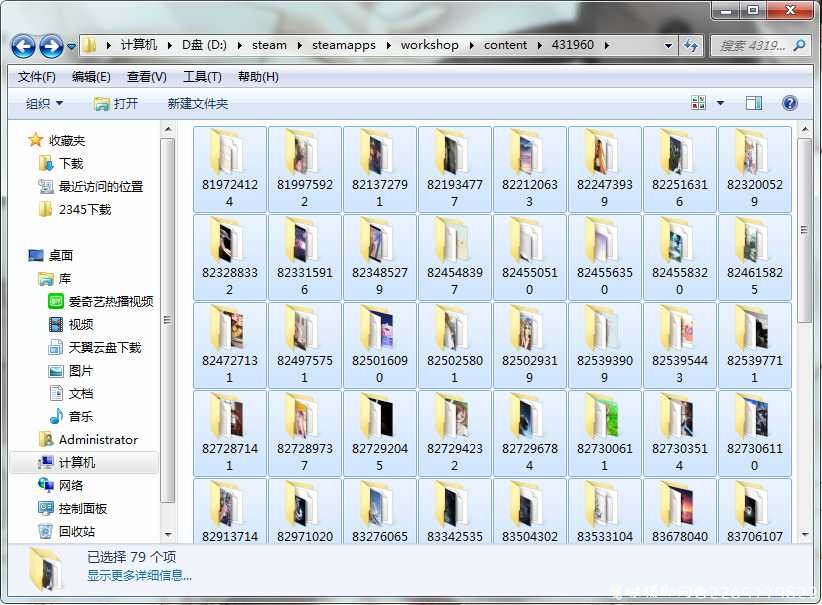Open the 帮助(H) menu
This screenshot has height=605, width=822.
pos(258,77)
